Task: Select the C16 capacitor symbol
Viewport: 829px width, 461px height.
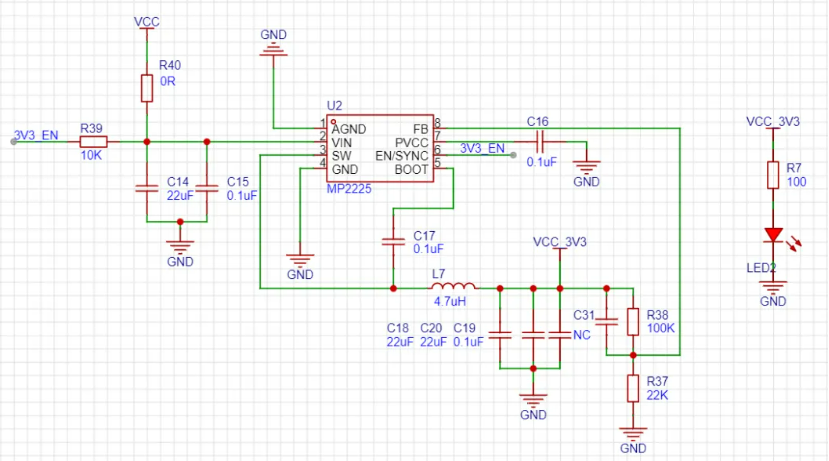Action: pos(539,142)
